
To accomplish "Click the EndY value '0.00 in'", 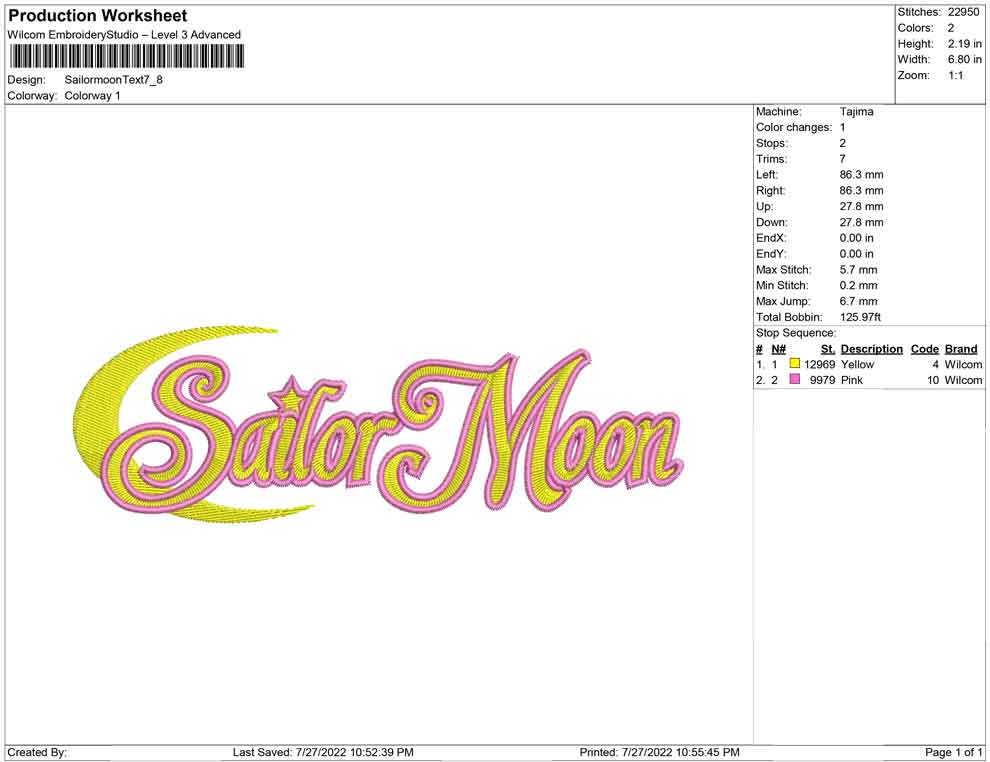I will (857, 254).
